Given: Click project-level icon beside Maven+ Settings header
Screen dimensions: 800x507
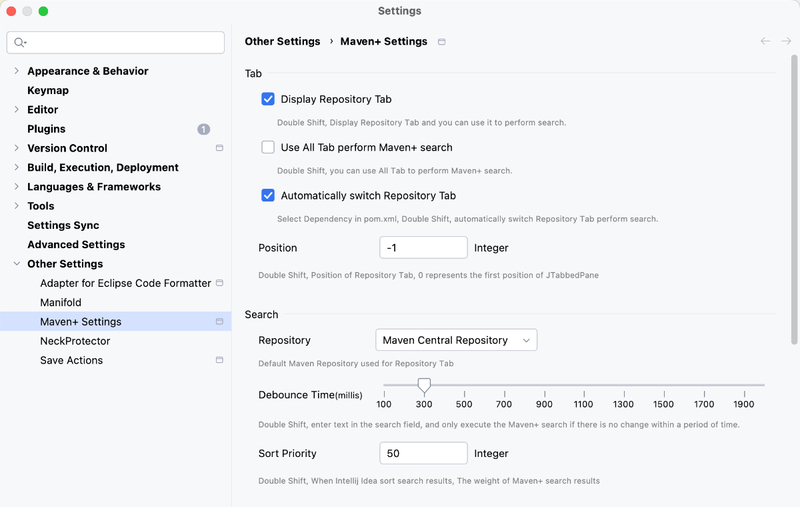Looking at the screenshot, I should click(442, 42).
